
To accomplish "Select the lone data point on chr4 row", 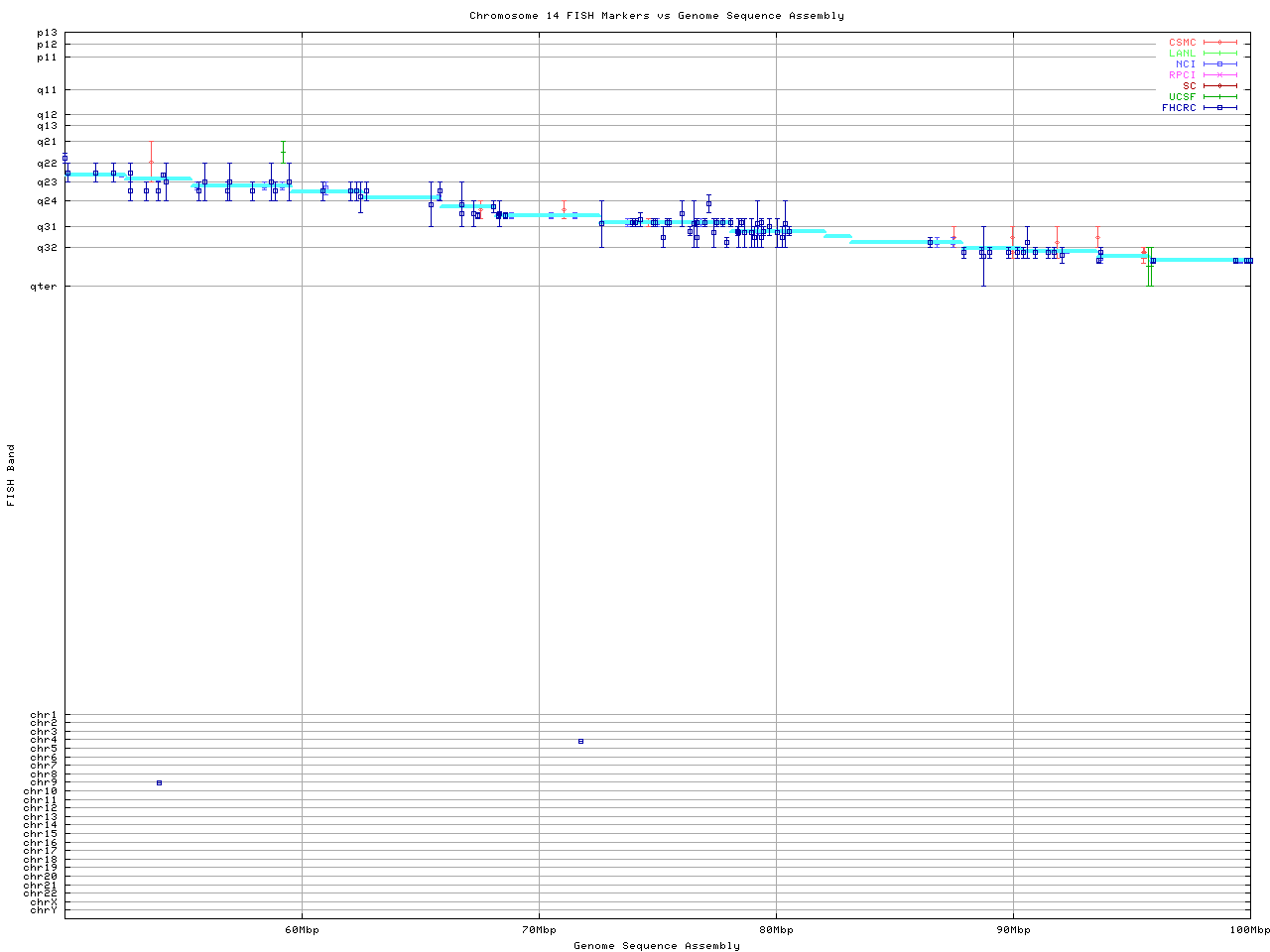I will (x=580, y=742).
